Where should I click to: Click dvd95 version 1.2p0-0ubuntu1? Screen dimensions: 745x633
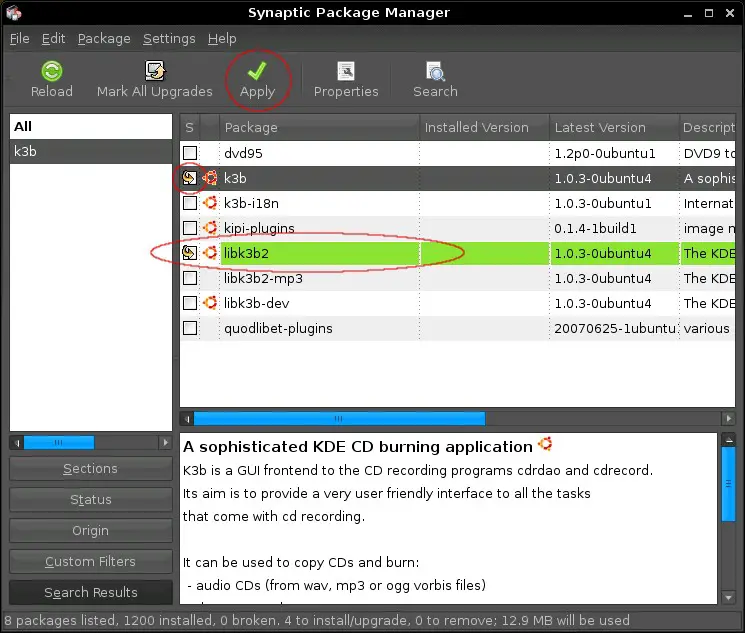pos(605,153)
